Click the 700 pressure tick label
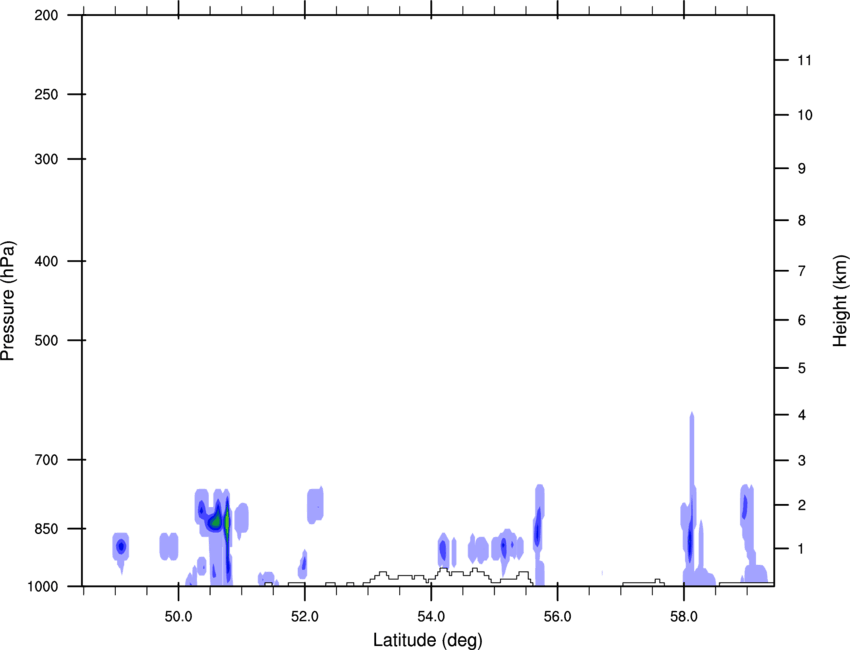 point(47,460)
